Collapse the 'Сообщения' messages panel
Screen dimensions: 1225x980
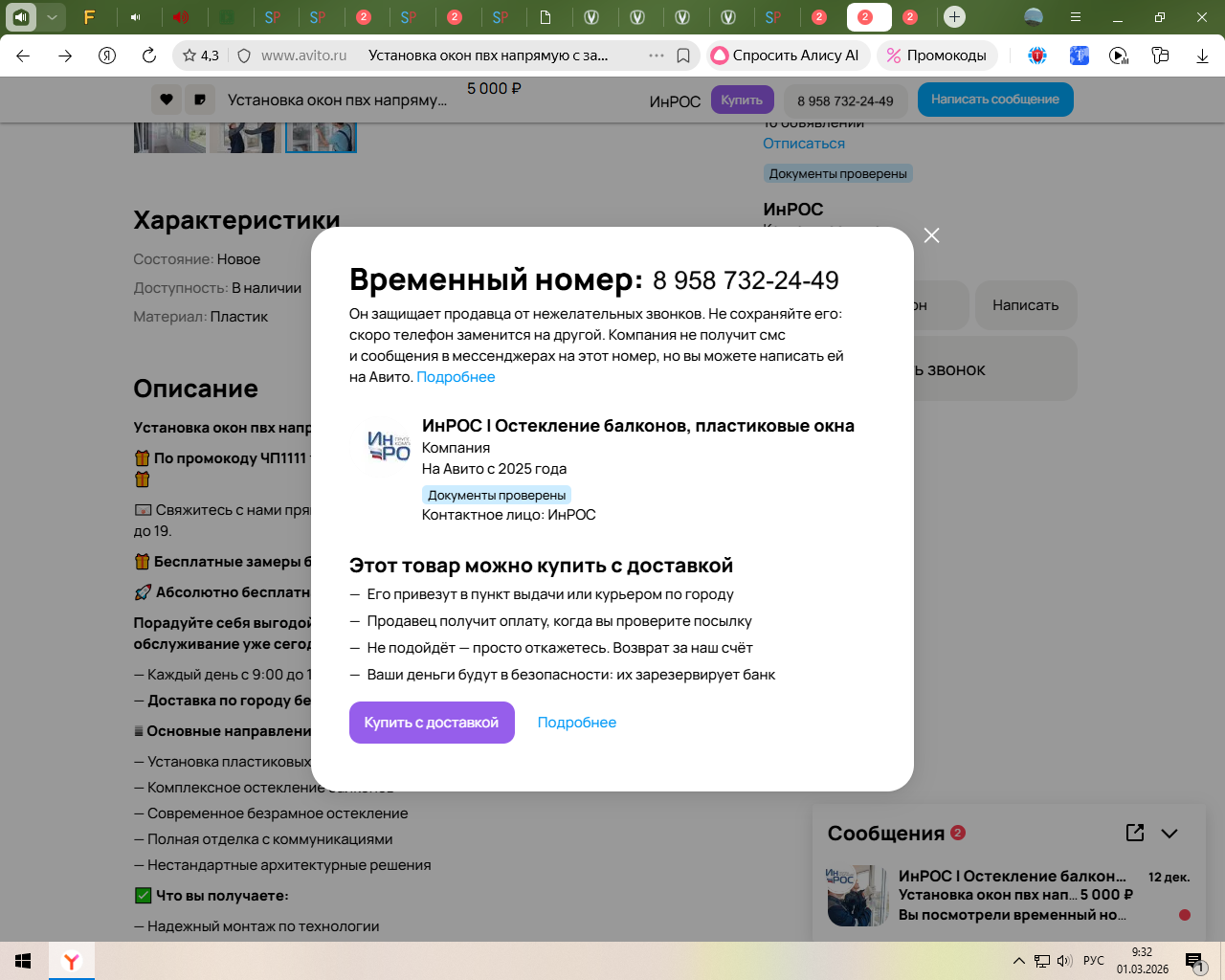tap(1169, 834)
